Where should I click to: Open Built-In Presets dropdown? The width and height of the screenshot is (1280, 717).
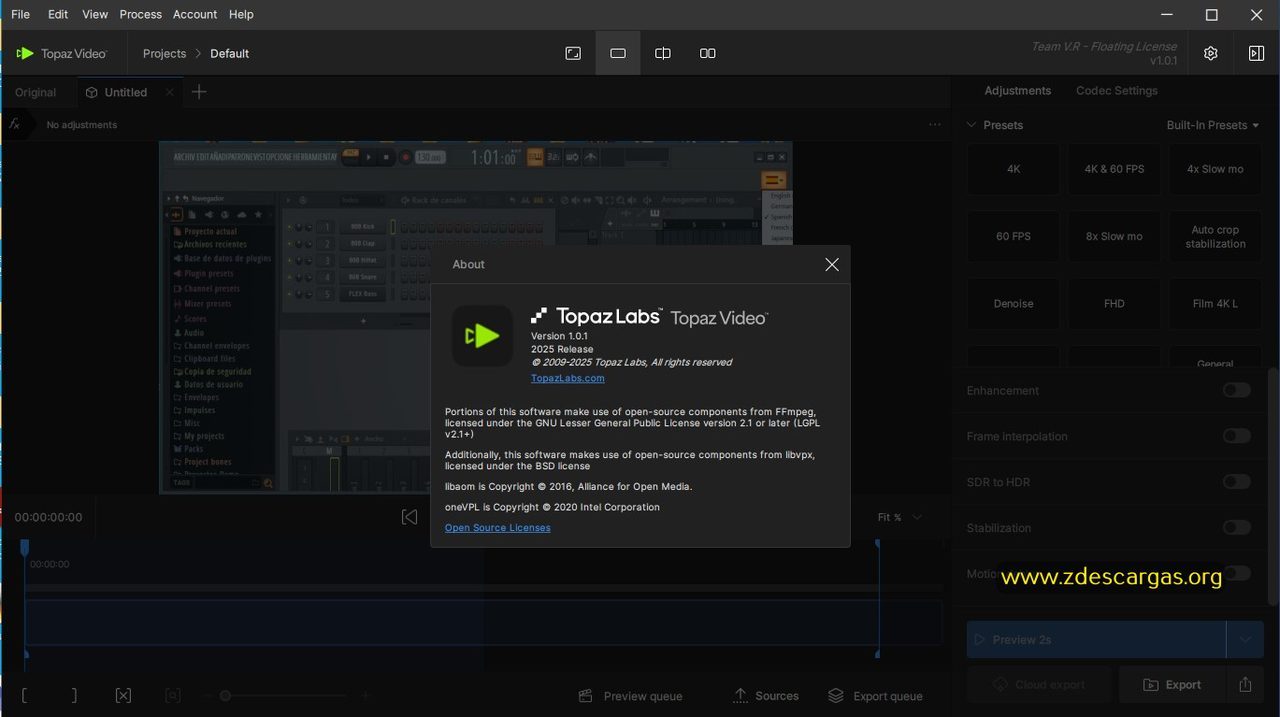pyautogui.click(x=1213, y=125)
